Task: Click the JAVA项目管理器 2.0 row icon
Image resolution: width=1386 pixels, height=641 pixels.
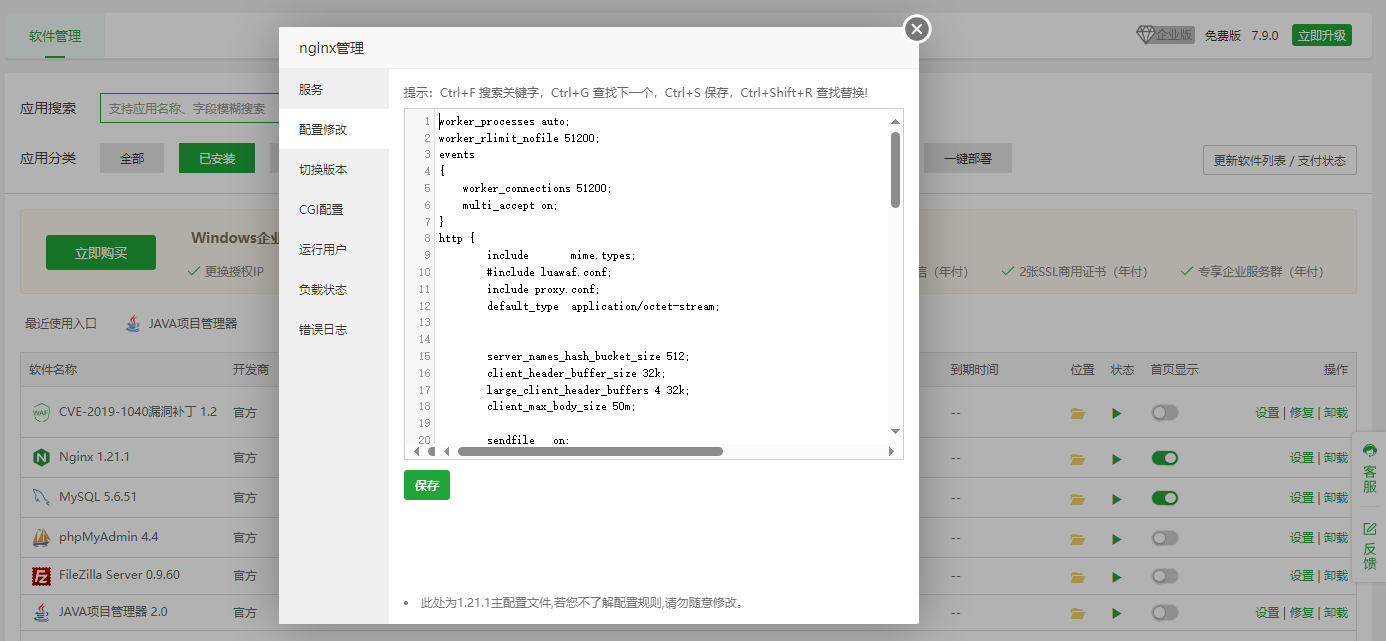Action: click(x=41, y=612)
